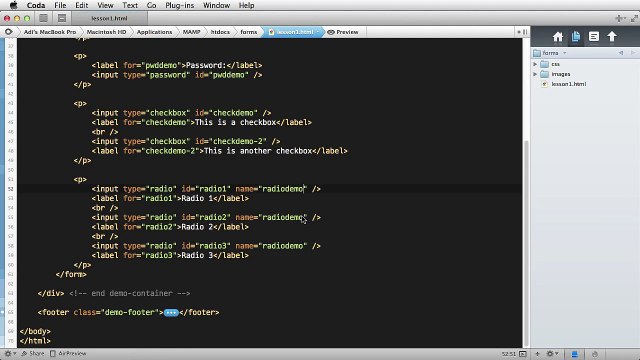Image resolution: width=640 pixels, height=360 pixels.
Task: Select the lesson1.html document tab
Action: (x=109, y=18)
